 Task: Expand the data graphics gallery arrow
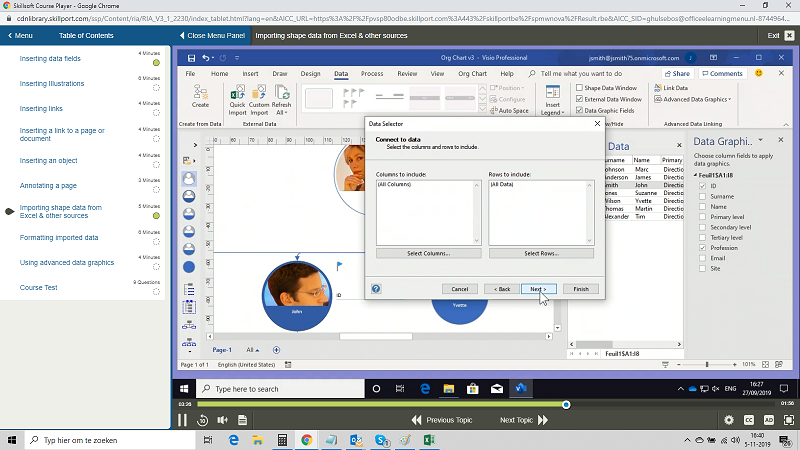tap(482, 109)
